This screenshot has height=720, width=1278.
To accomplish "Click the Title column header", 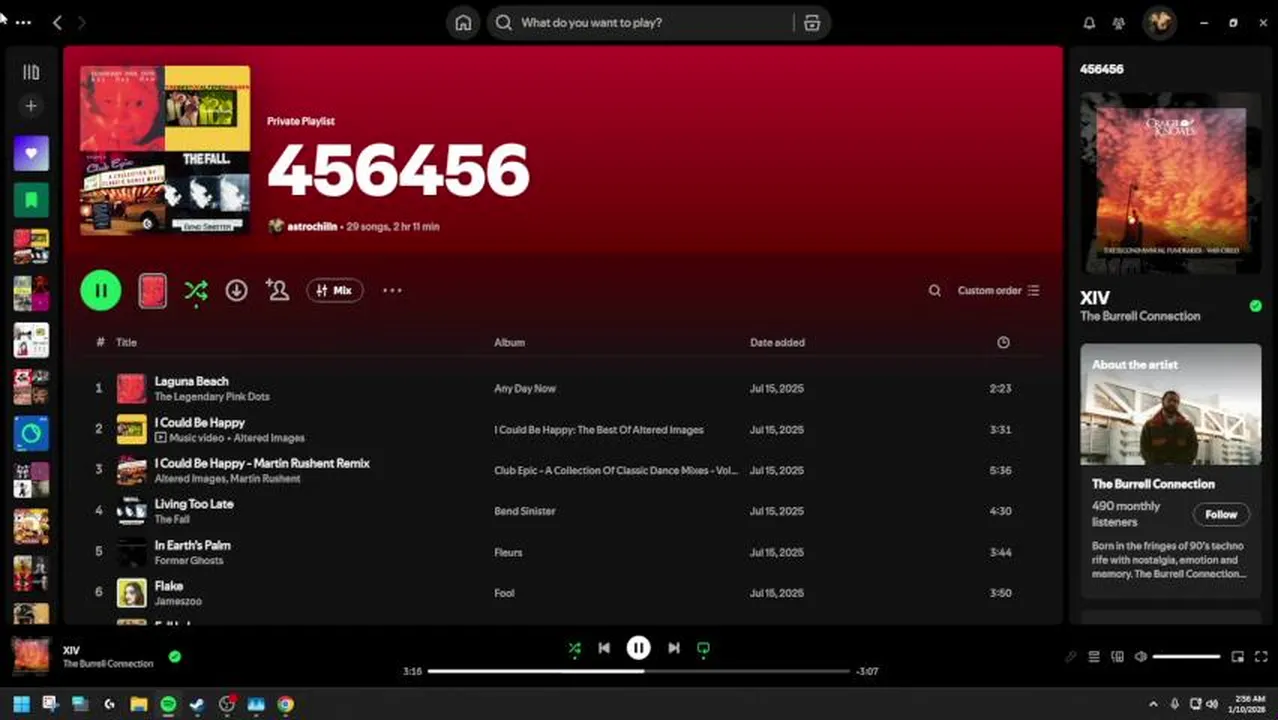I will pos(126,342).
